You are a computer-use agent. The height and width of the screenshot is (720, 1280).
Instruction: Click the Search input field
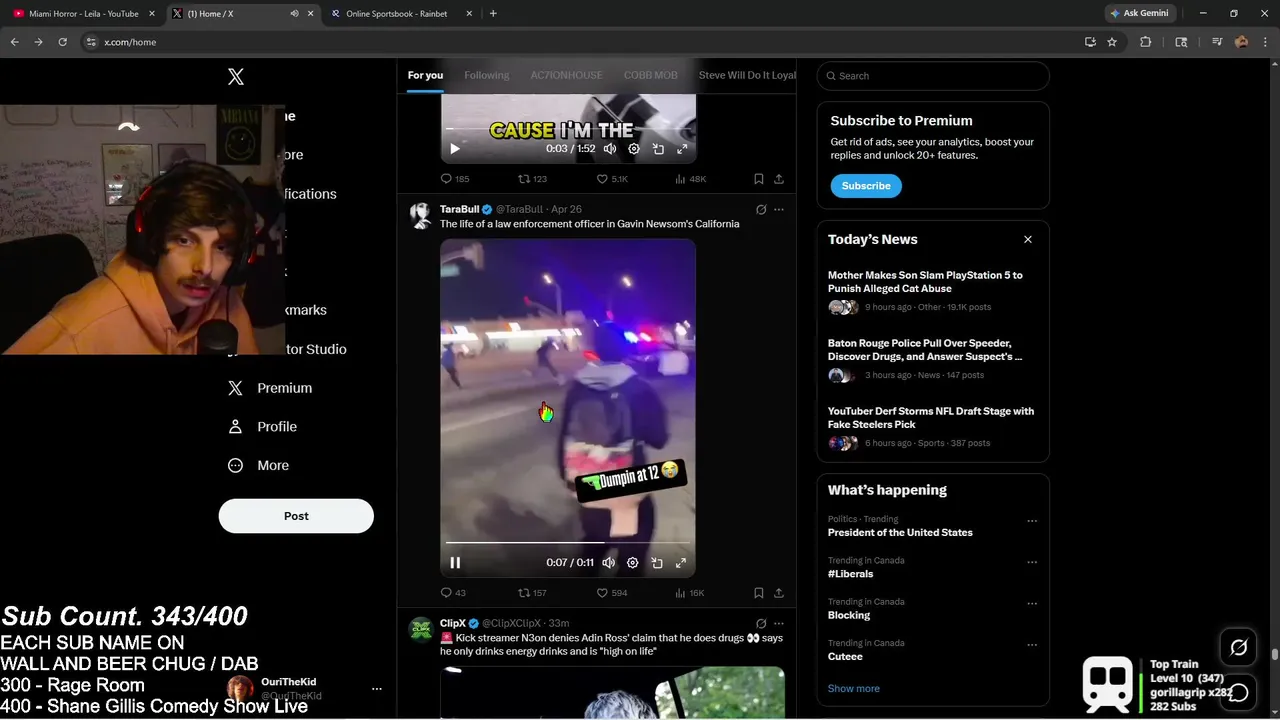point(933,76)
